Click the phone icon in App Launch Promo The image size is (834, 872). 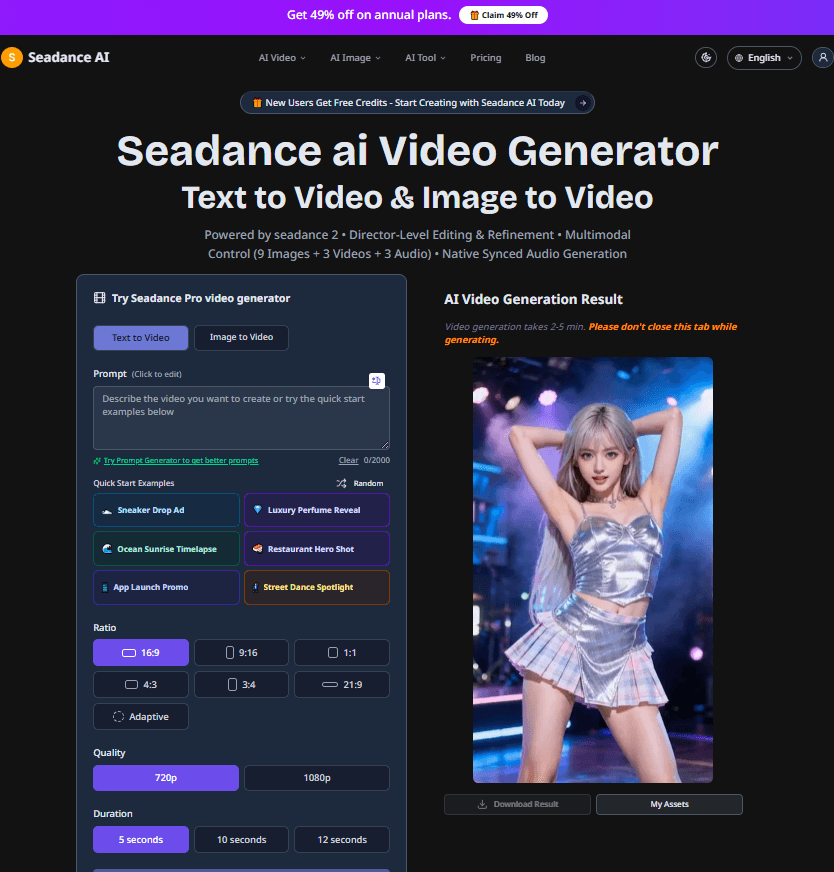point(105,587)
